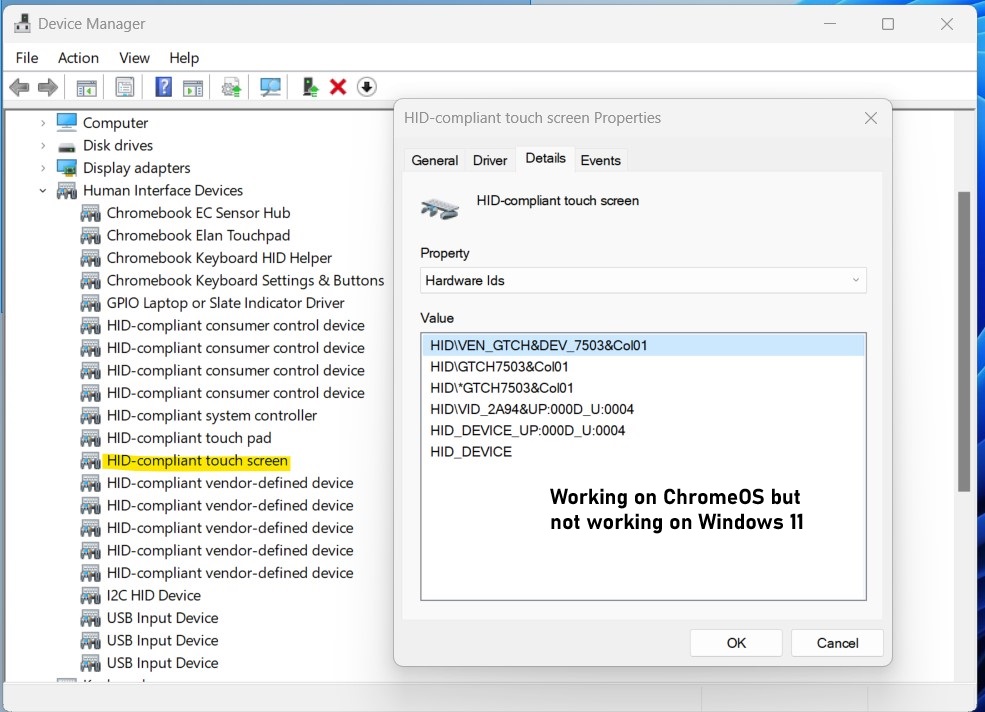This screenshot has width=985, height=712.
Task: Open the File menu
Action: pyautogui.click(x=27, y=58)
